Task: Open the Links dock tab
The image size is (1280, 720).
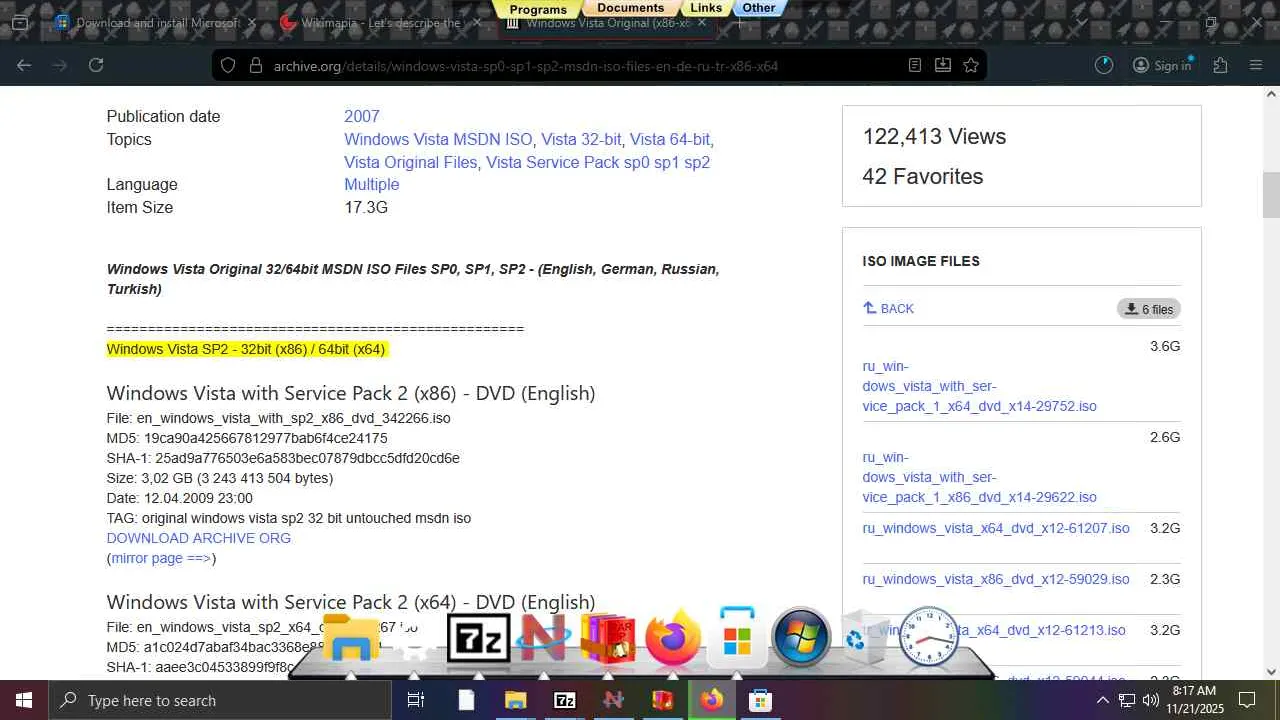Action: coord(706,8)
